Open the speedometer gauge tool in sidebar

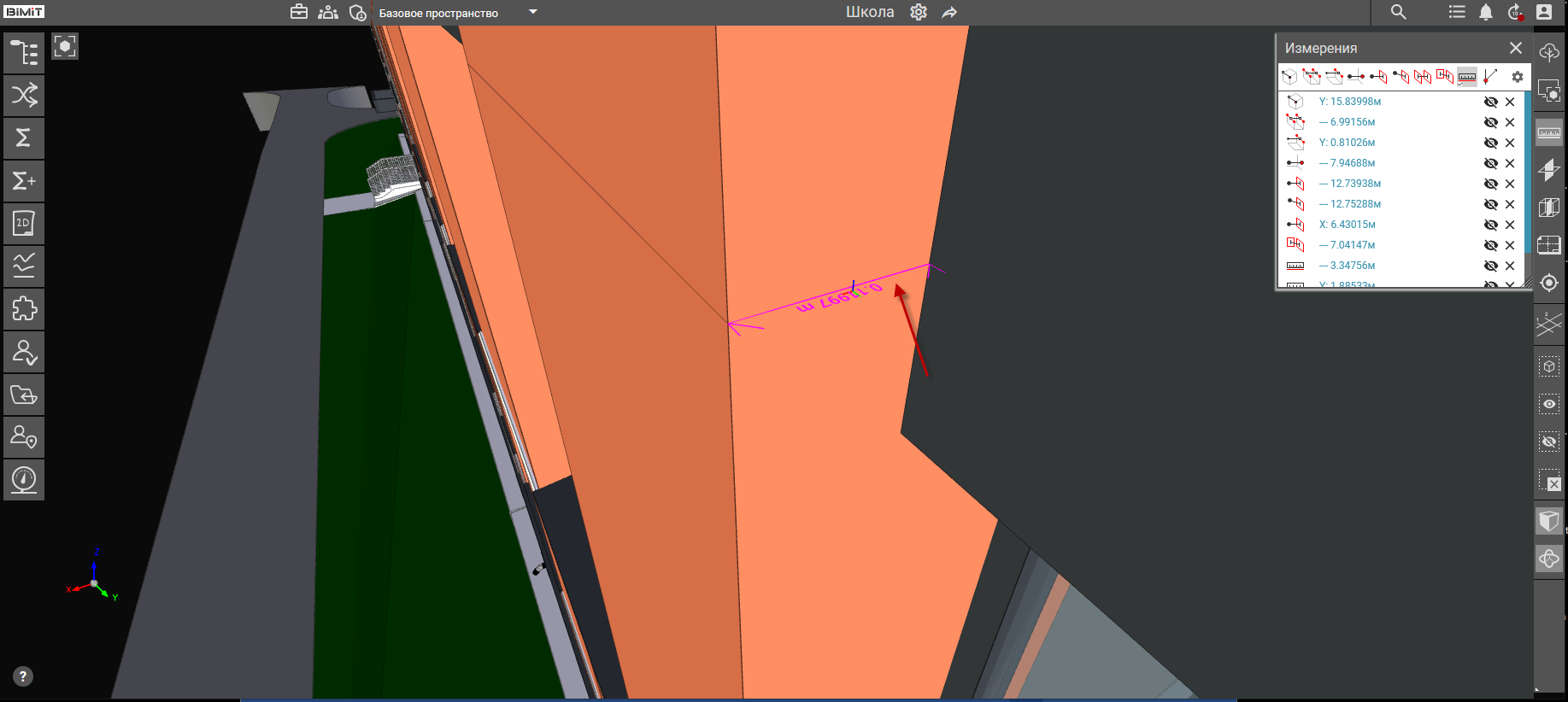(x=24, y=479)
